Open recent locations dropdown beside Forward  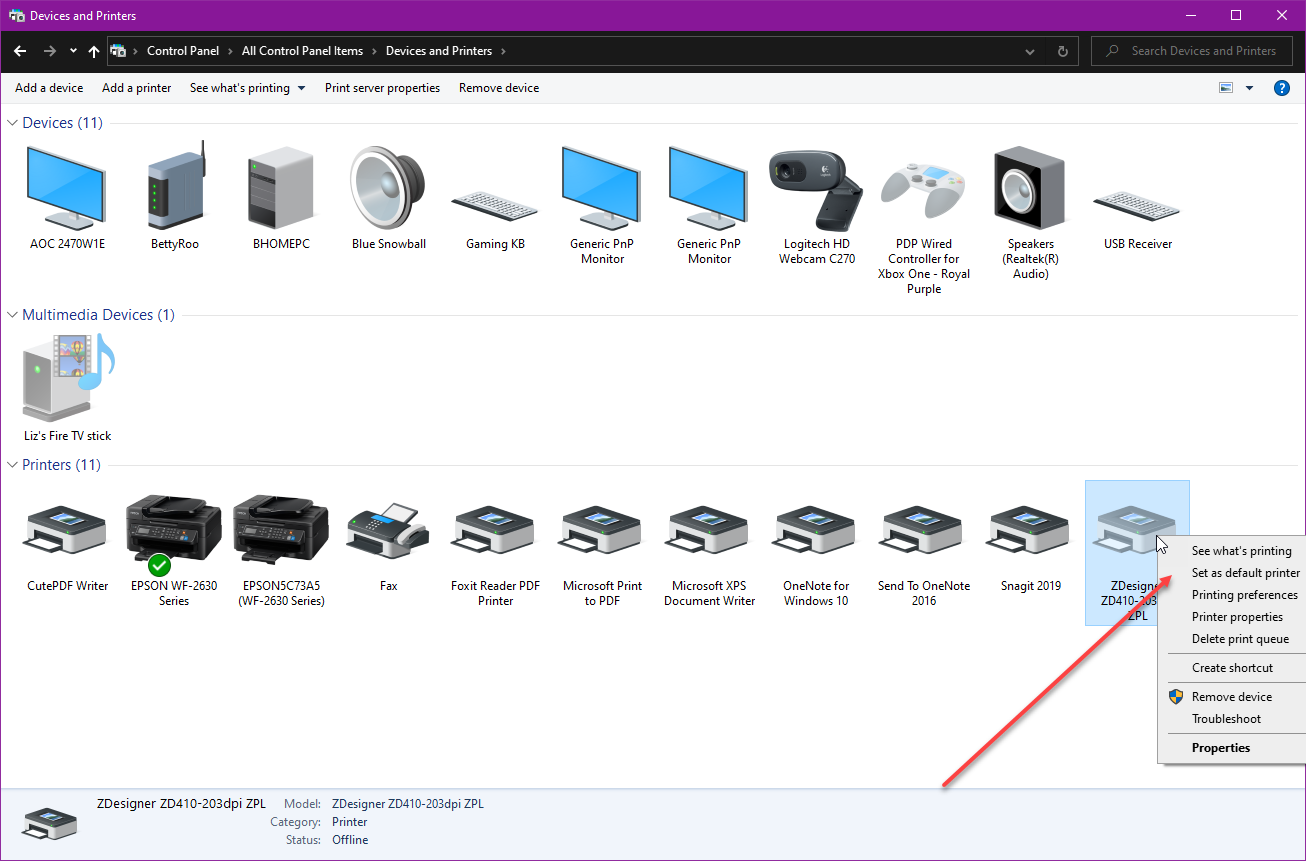73,51
